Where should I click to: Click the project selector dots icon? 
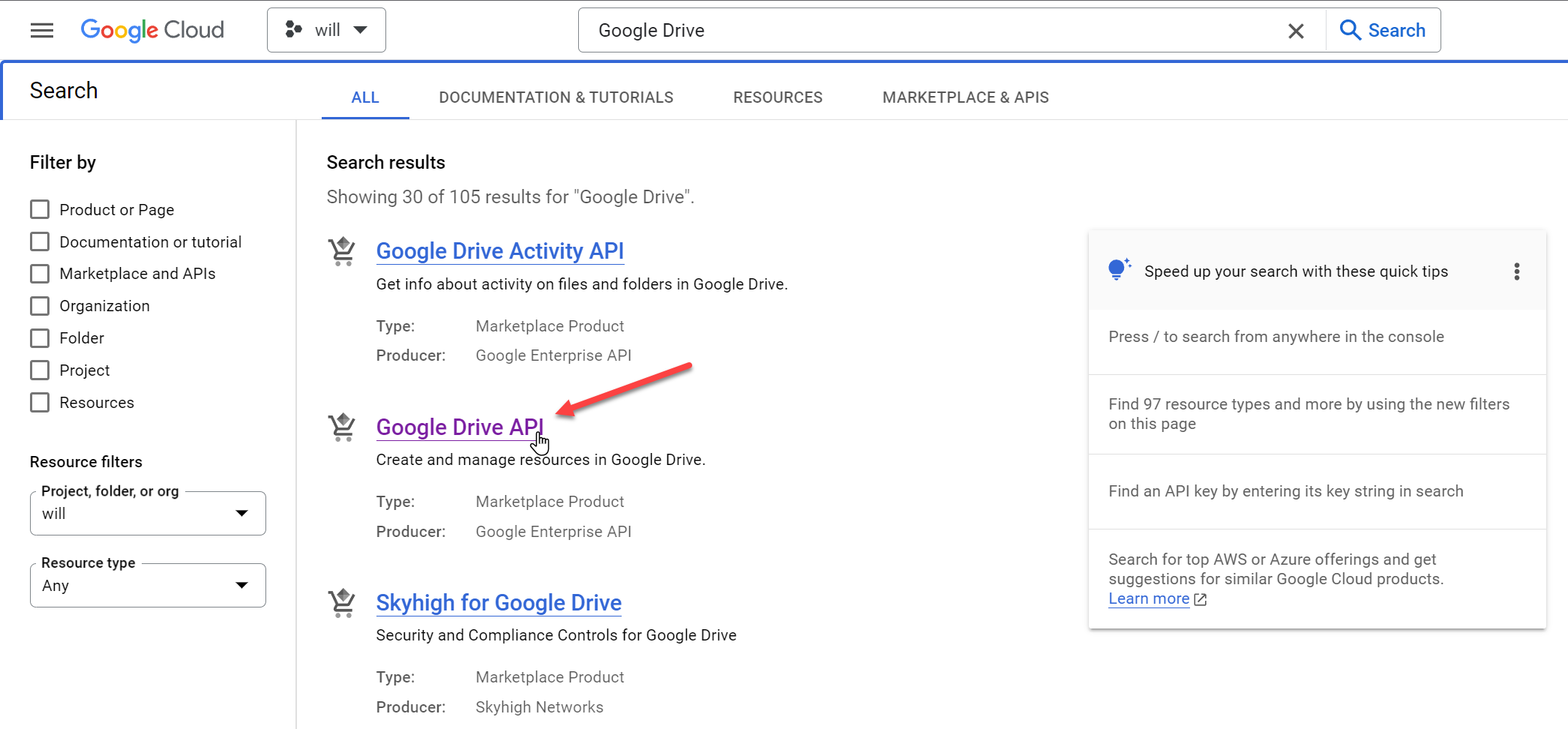[293, 30]
